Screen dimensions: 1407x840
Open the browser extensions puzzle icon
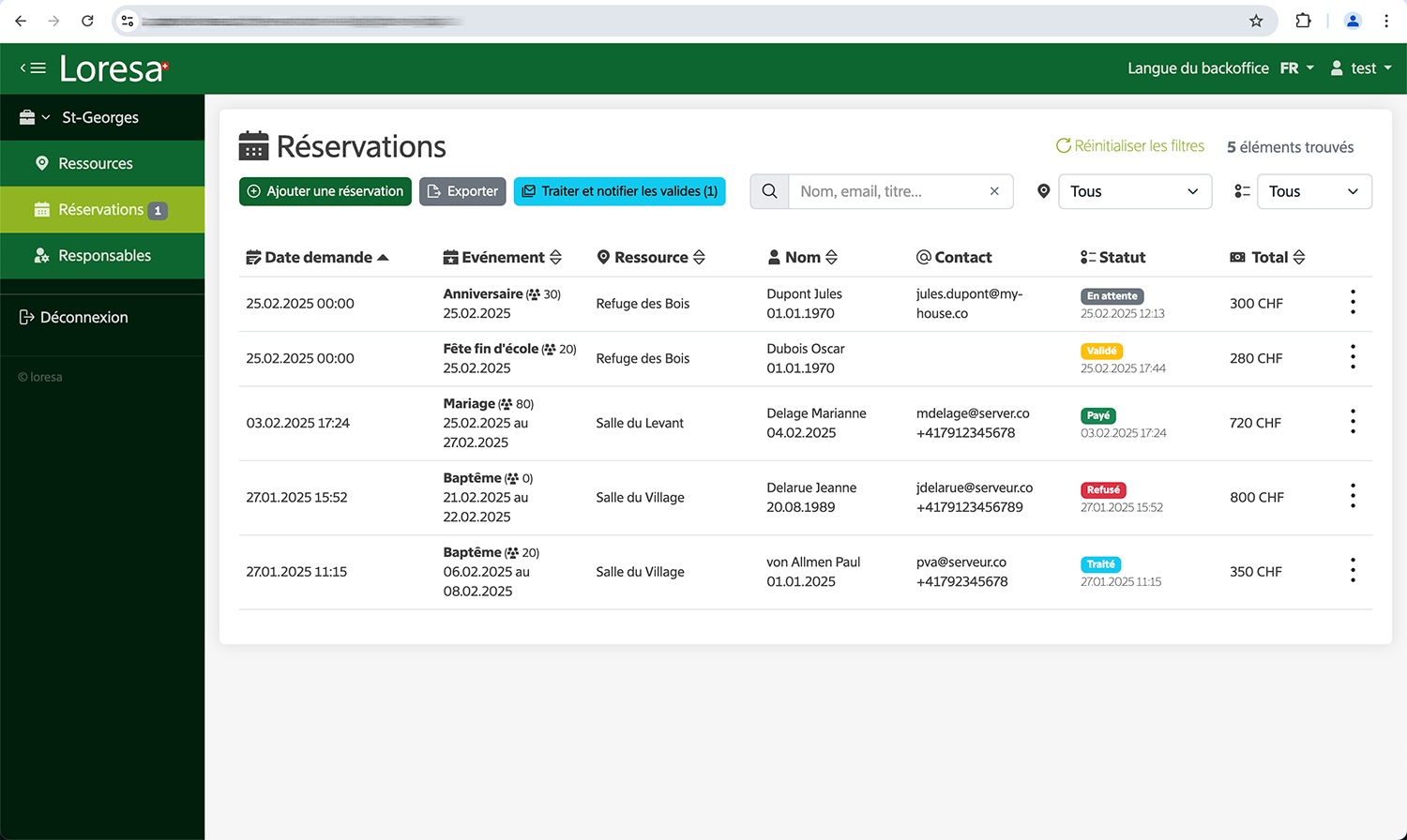point(1303,21)
